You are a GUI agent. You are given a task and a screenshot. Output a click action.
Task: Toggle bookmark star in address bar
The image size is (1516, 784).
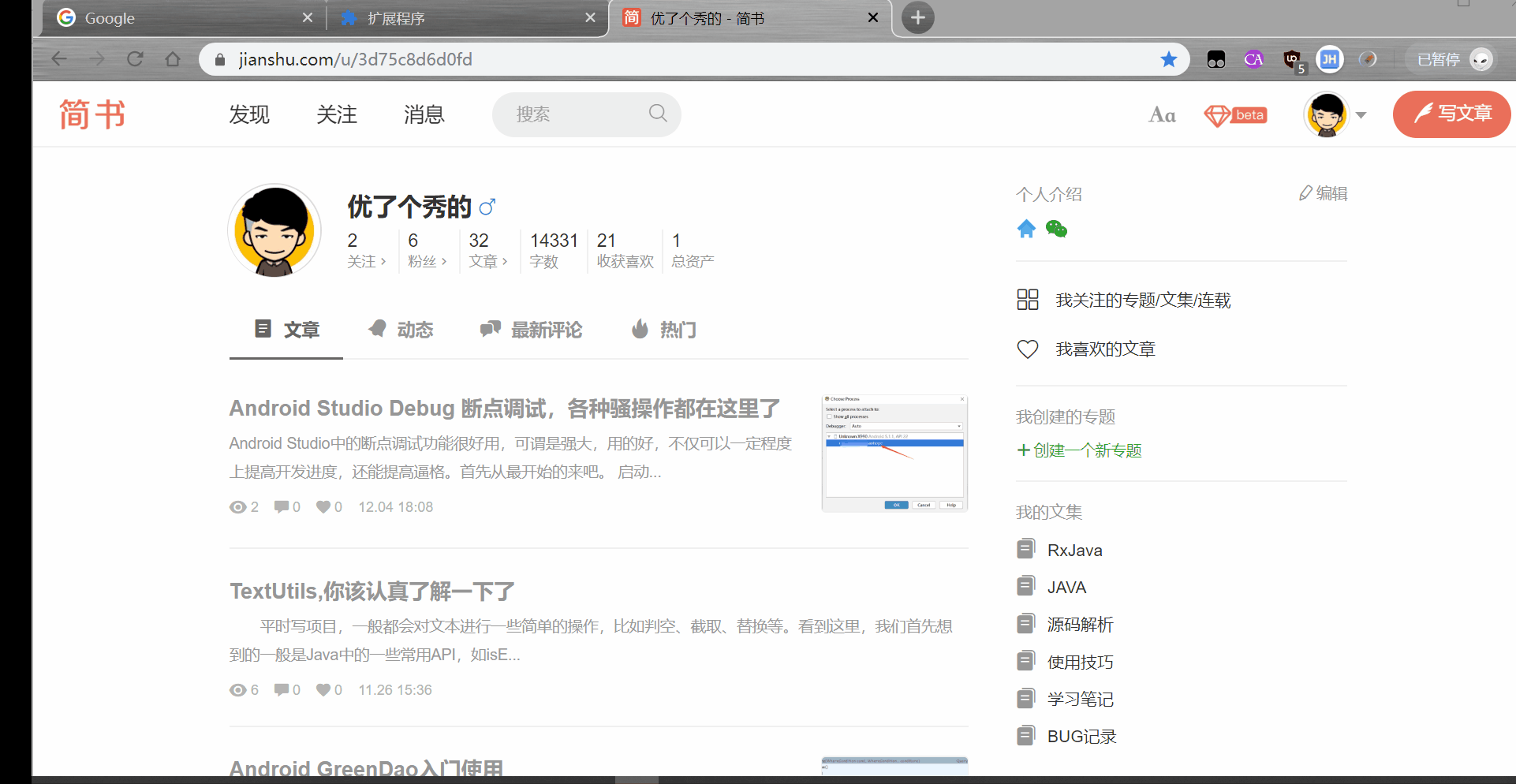1169,59
